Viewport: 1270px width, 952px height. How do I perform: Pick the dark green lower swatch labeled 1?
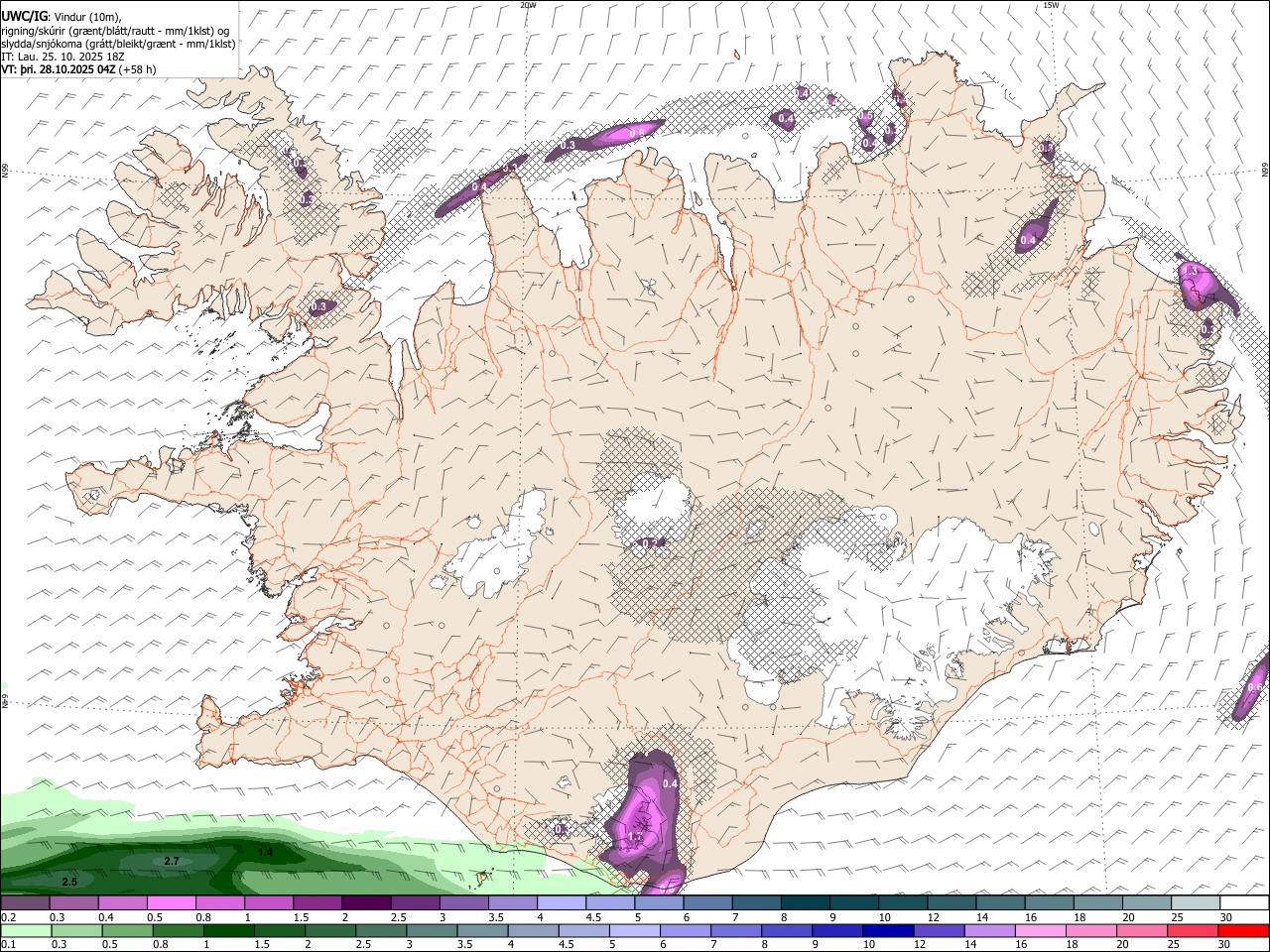pos(229,930)
